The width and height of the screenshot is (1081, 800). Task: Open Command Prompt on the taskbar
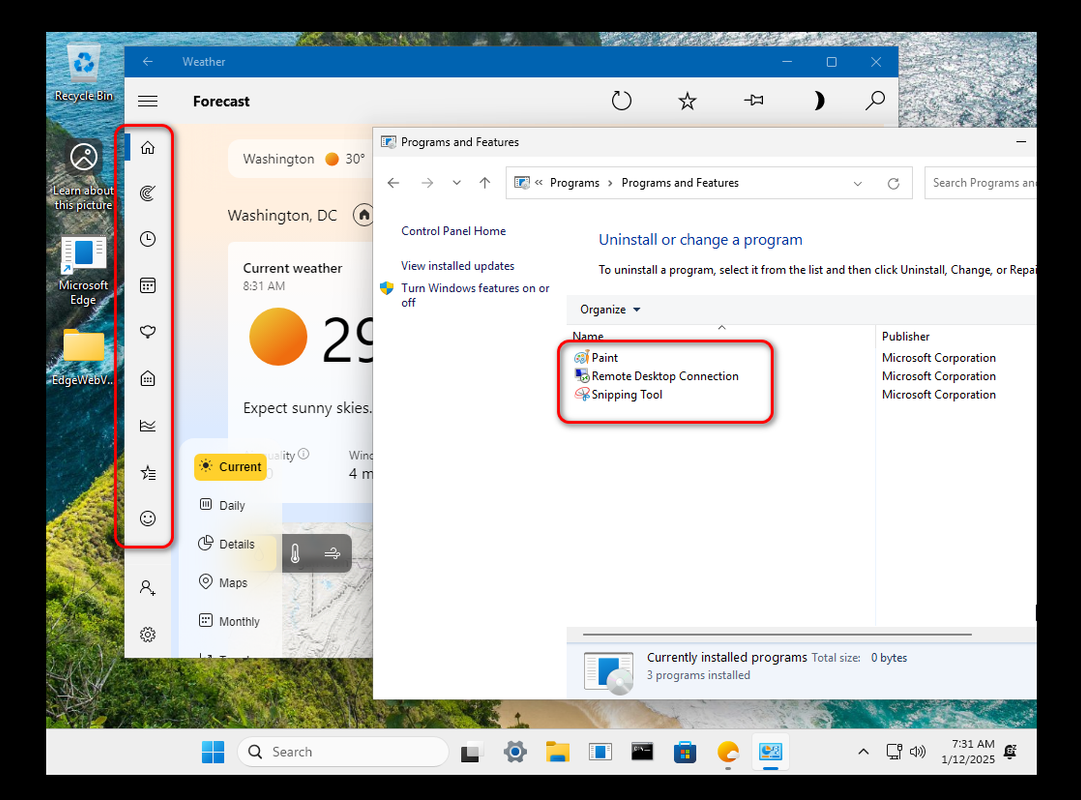(642, 752)
